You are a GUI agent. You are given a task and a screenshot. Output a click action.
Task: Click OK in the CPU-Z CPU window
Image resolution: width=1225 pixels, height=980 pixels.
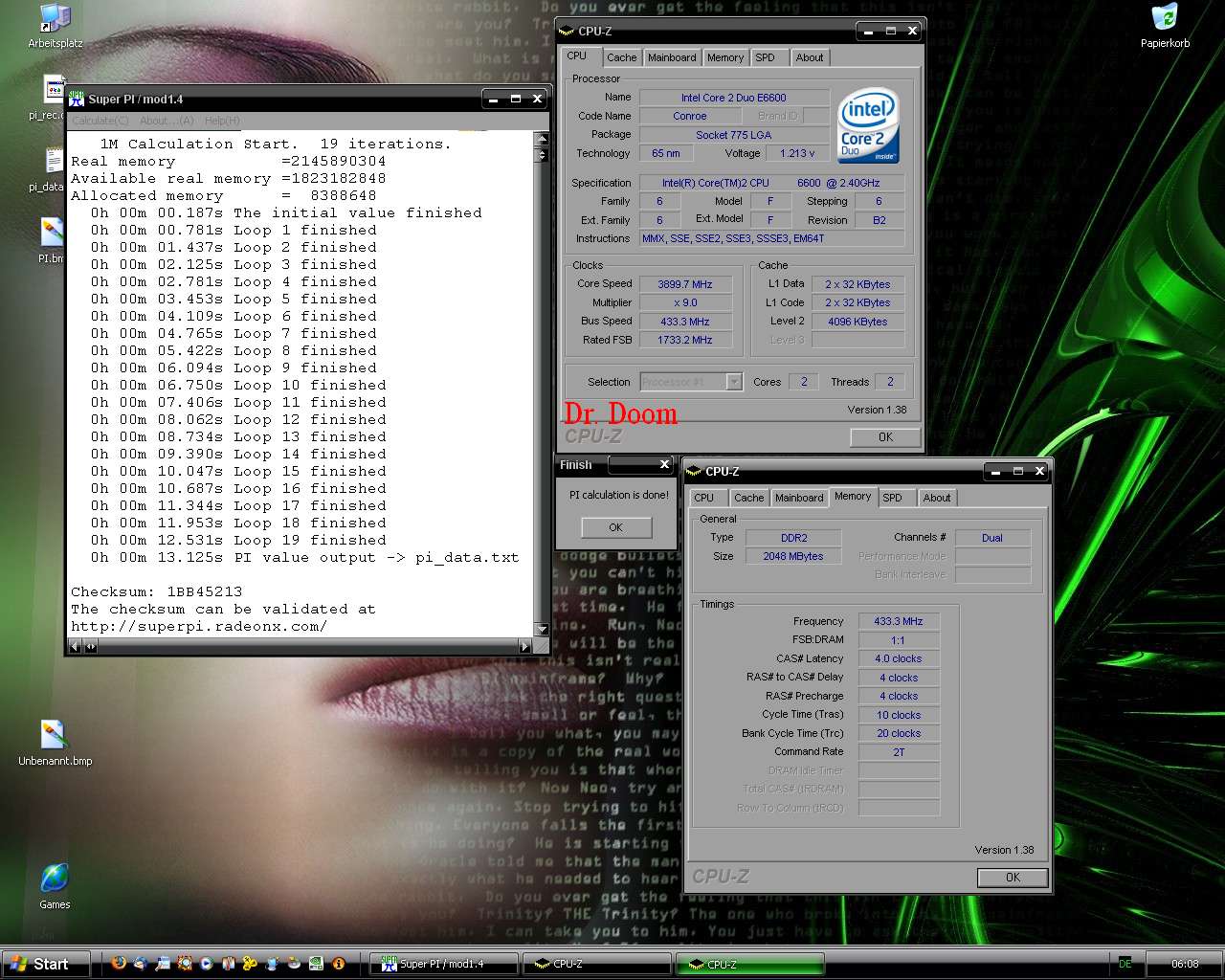click(x=885, y=436)
